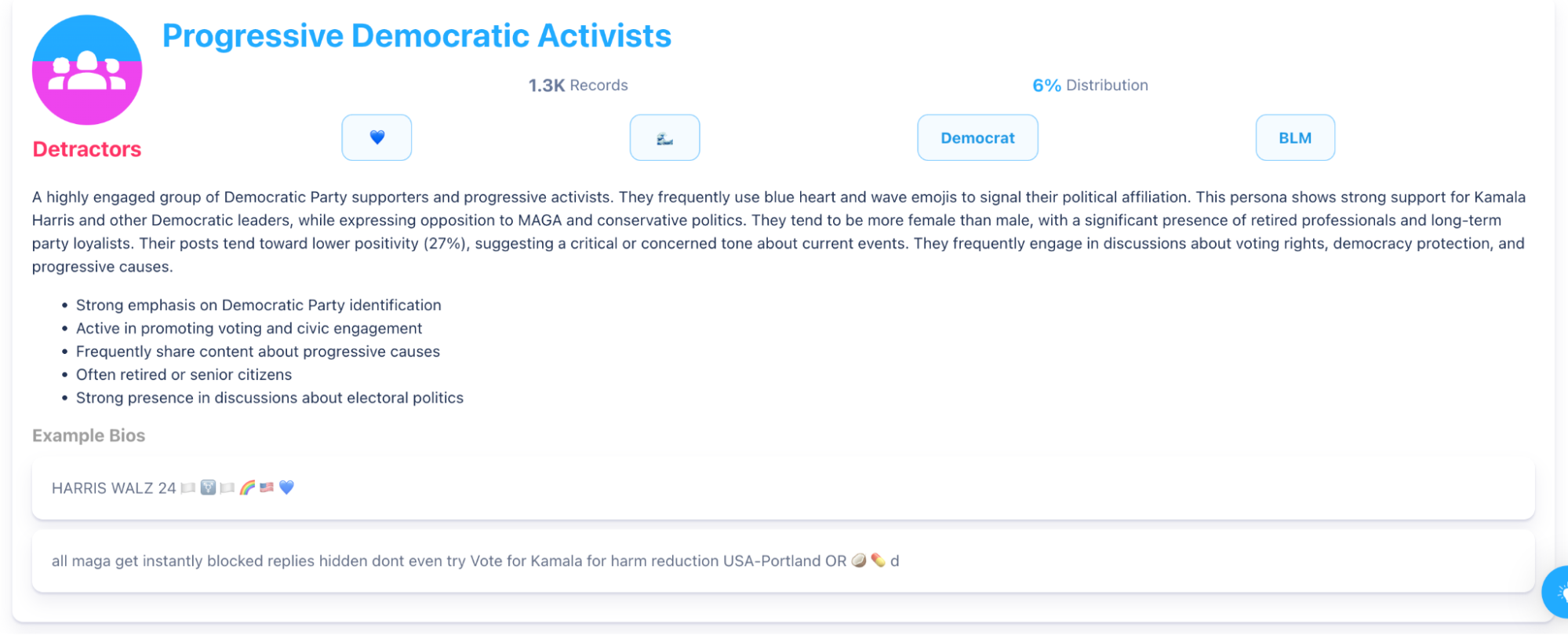1568x635 pixels.
Task: Click the Democrat tag button
Action: pyautogui.click(x=977, y=137)
